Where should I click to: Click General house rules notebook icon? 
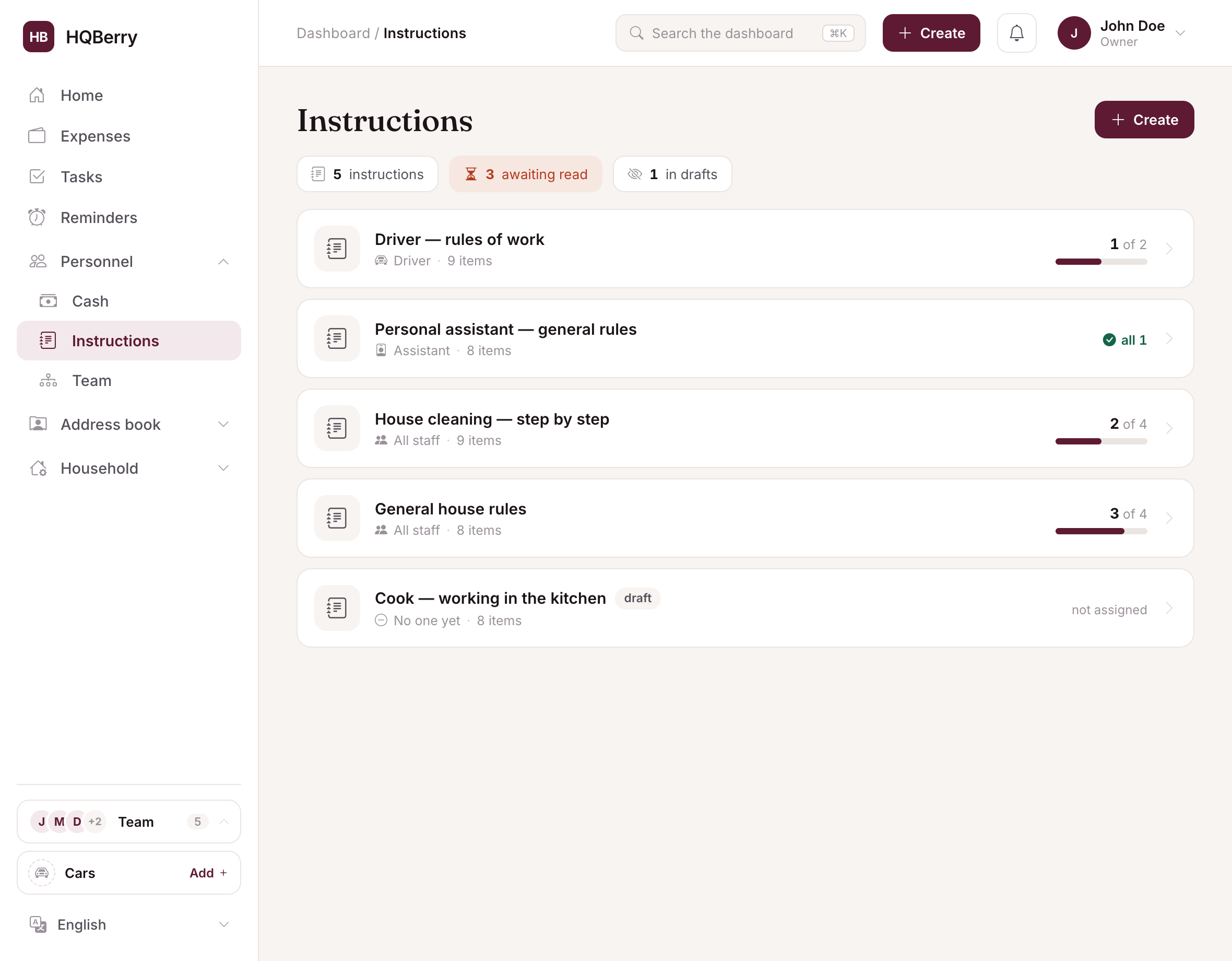tap(337, 518)
